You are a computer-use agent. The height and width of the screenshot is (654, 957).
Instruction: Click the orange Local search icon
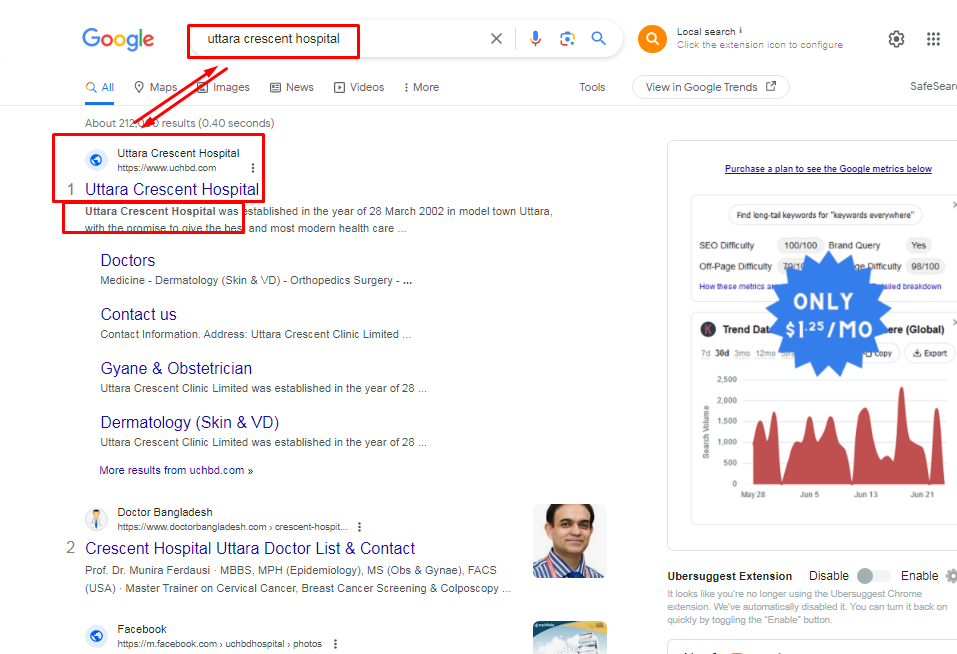point(652,39)
